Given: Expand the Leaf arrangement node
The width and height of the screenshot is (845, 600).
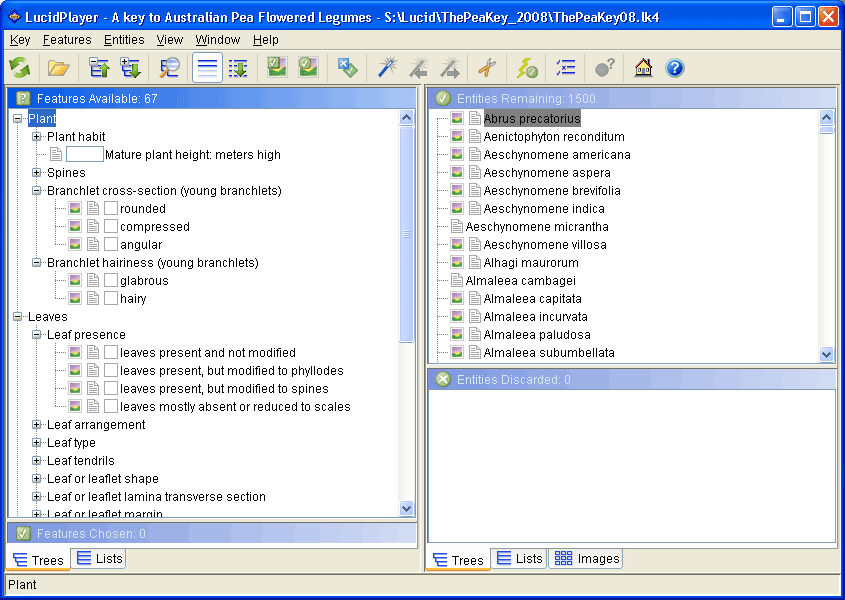Looking at the screenshot, I should [x=37, y=425].
